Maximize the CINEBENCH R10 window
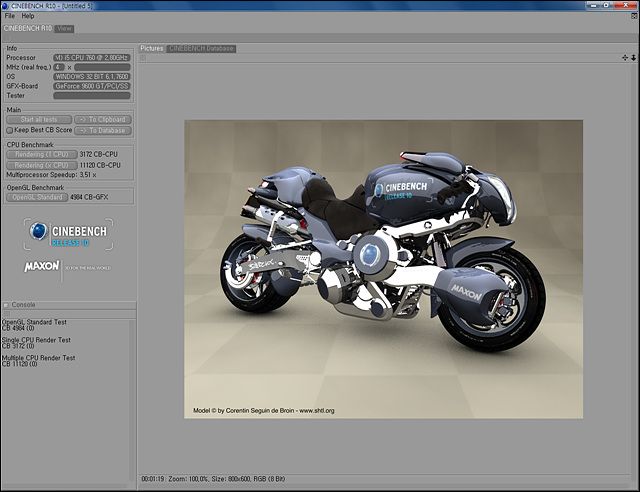Viewport: 640px width, 492px height. click(x=607, y=5)
